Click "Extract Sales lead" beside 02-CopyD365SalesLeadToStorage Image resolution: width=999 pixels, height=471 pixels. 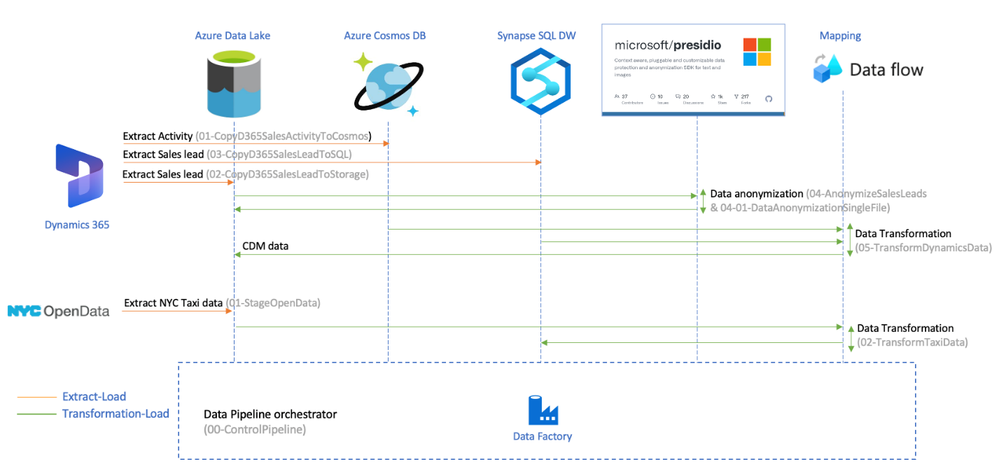click(163, 174)
